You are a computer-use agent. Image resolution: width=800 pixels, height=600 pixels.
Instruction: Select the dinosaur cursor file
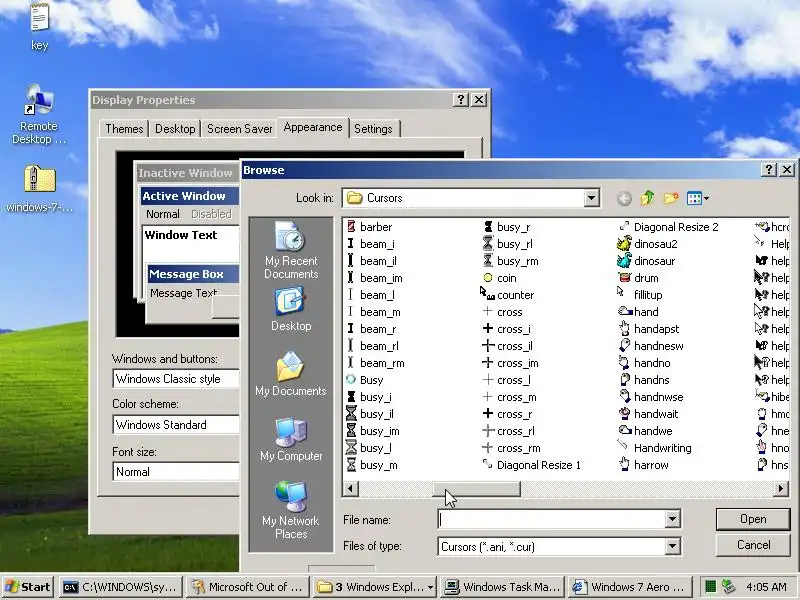click(x=646, y=261)
